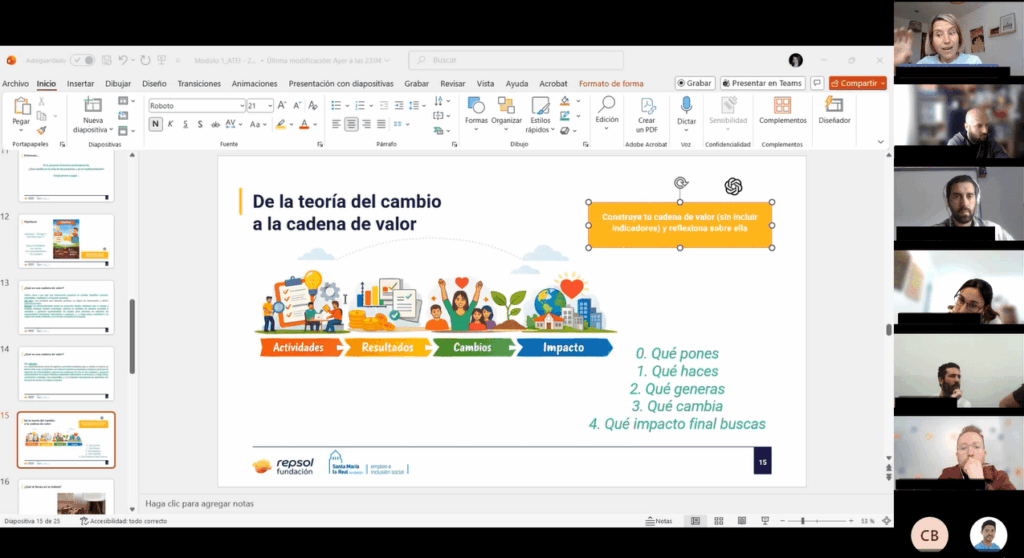The width and height of the screenshot is (1024, 558).
Task: Click the zoom slider in status bar
Action: (804, 521)
